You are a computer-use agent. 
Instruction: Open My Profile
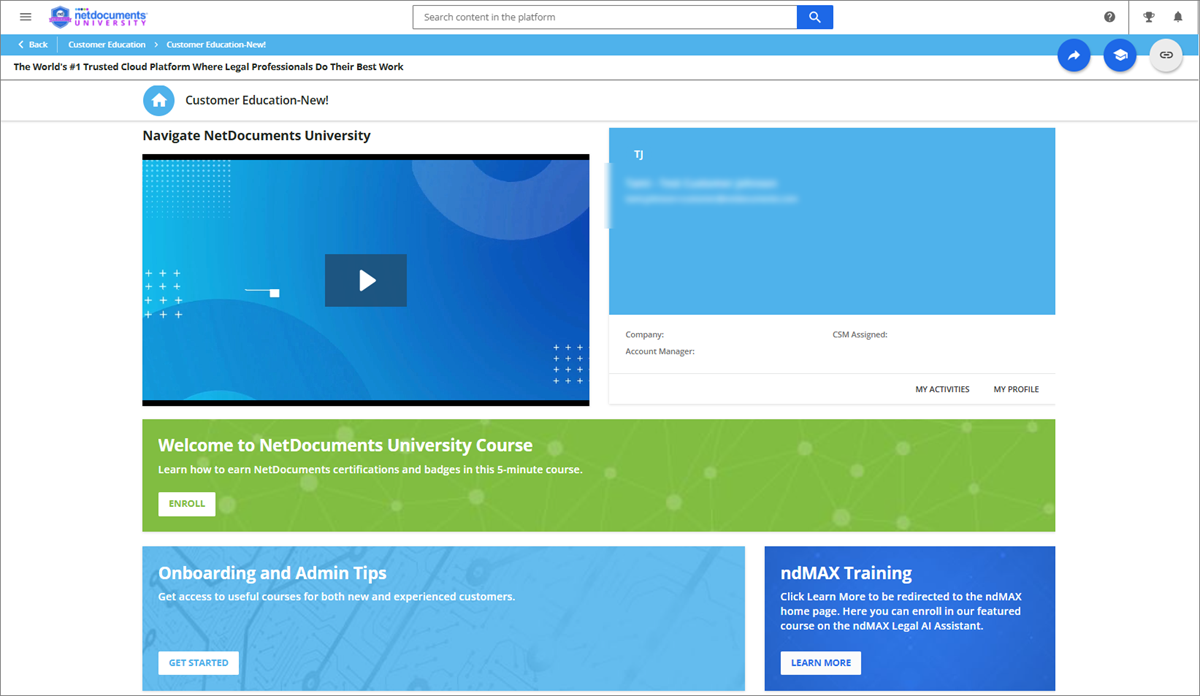[x=1016, y=389]
